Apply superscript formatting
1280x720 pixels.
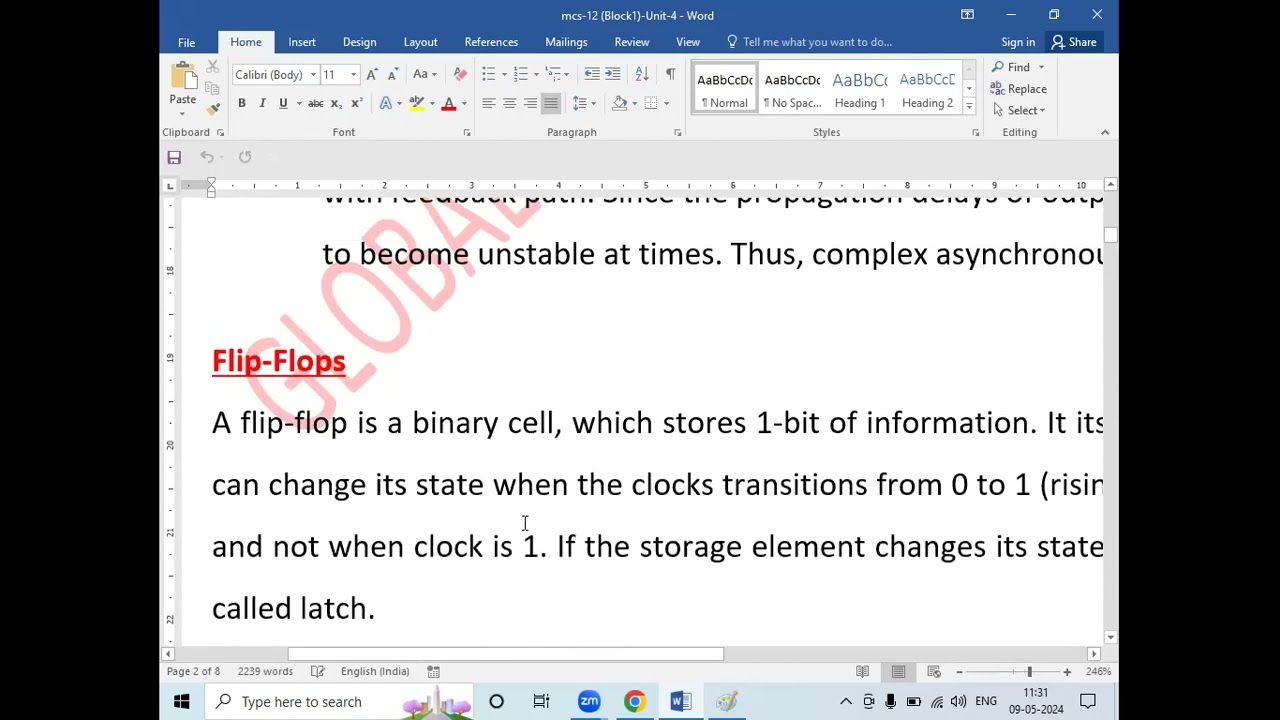point(357,104)
